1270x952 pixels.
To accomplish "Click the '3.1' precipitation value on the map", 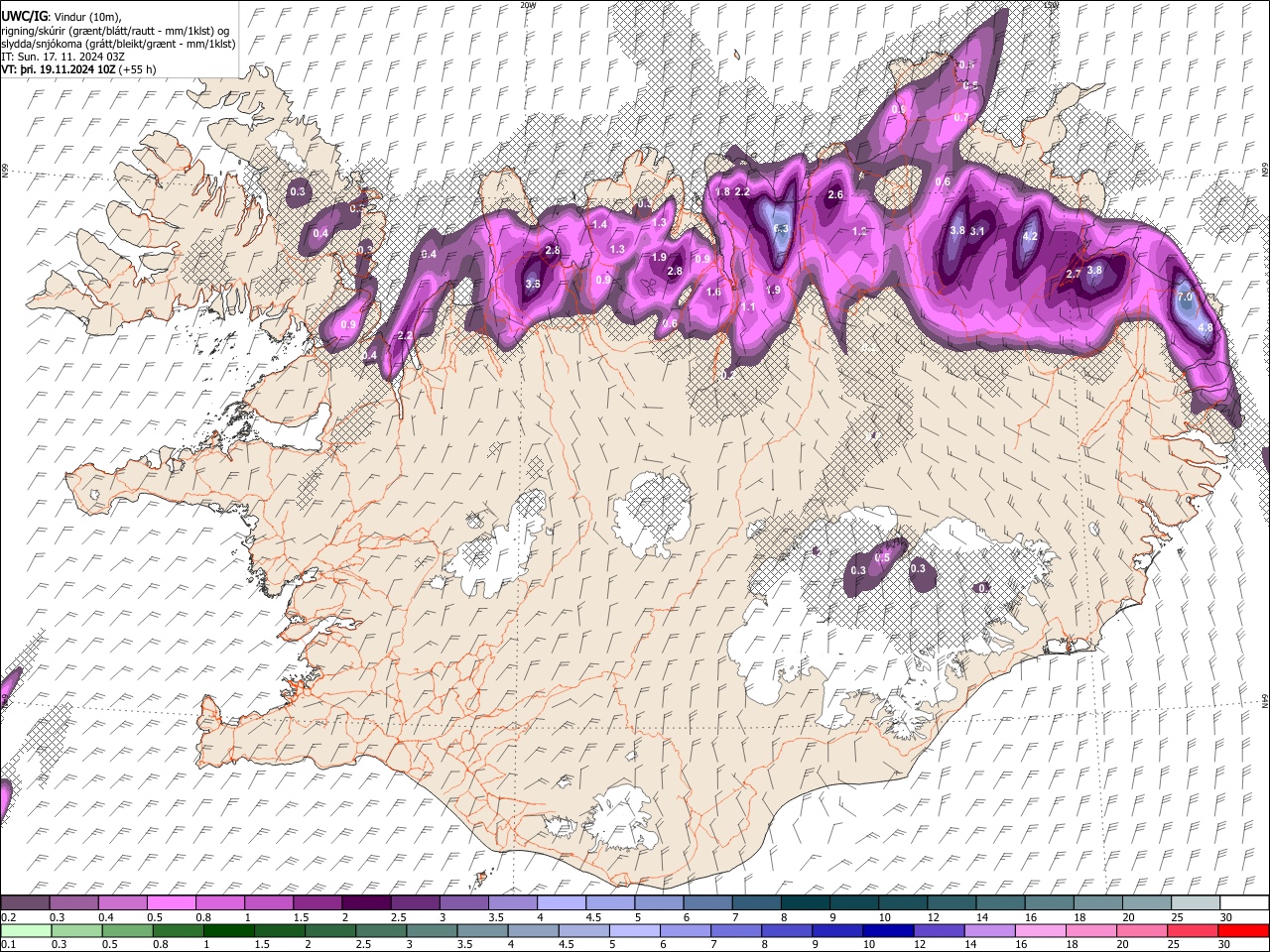I will click(977, 231).
